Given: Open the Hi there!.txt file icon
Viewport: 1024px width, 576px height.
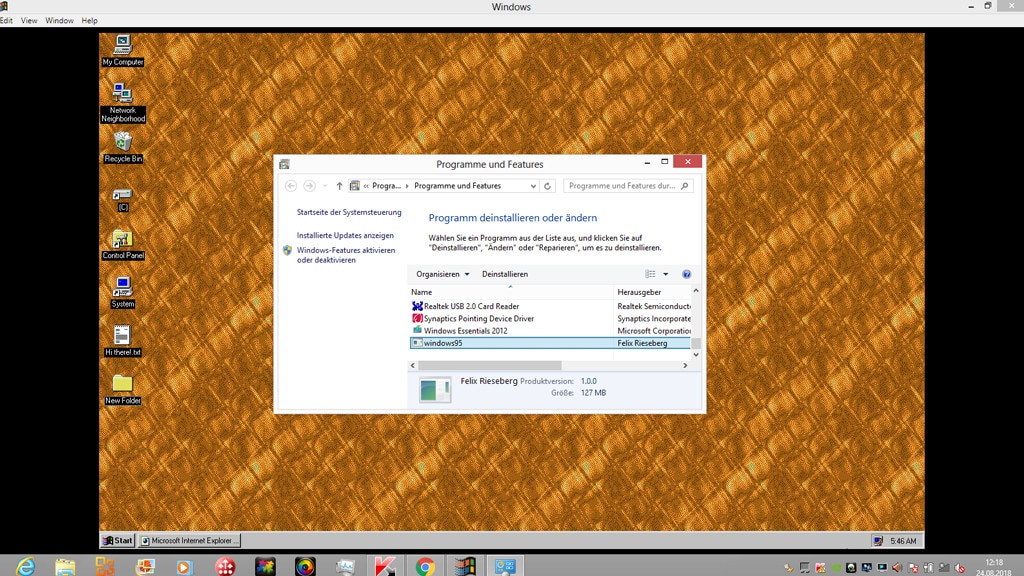Looking at the screenshot, I should (123, 341).
